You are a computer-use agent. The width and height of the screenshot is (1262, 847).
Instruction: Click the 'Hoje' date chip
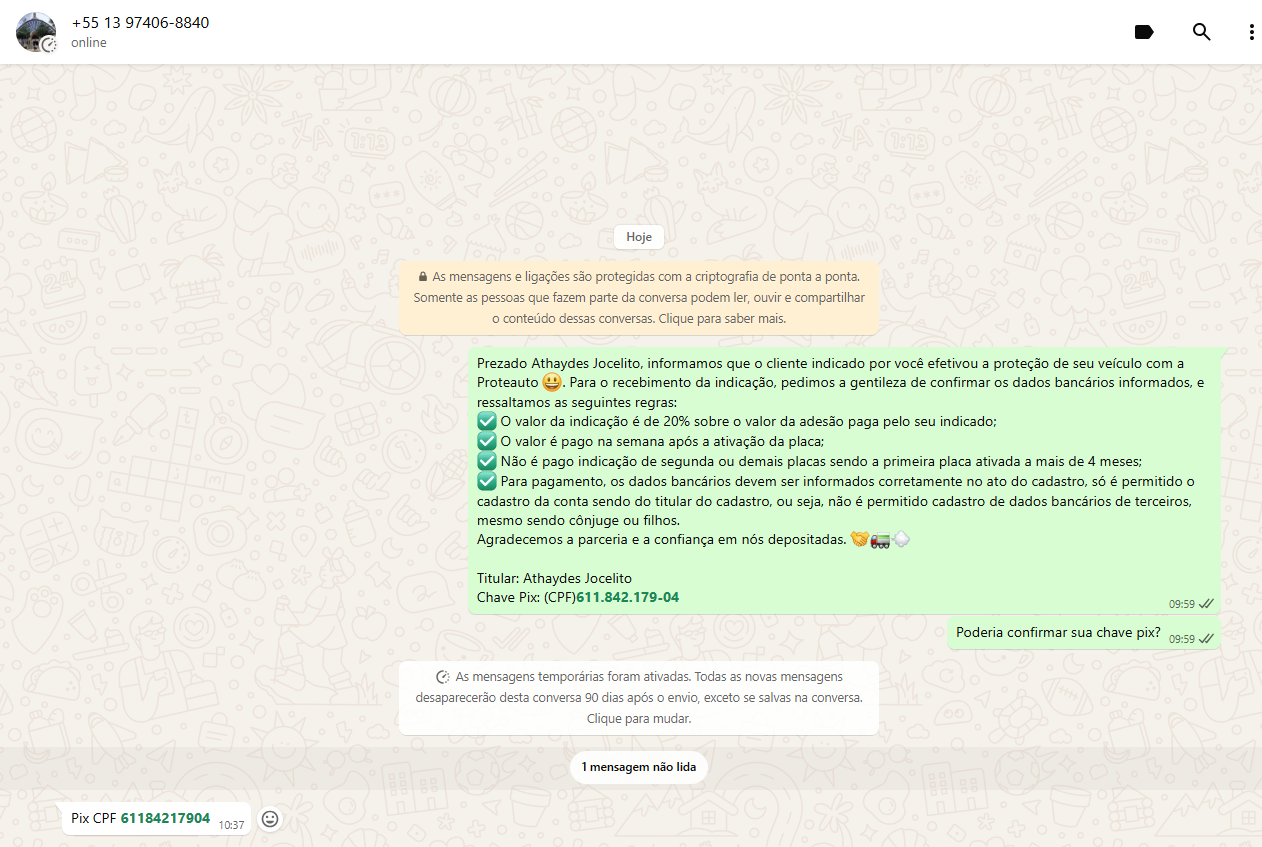pyautogui.click(x=638, y=237)
